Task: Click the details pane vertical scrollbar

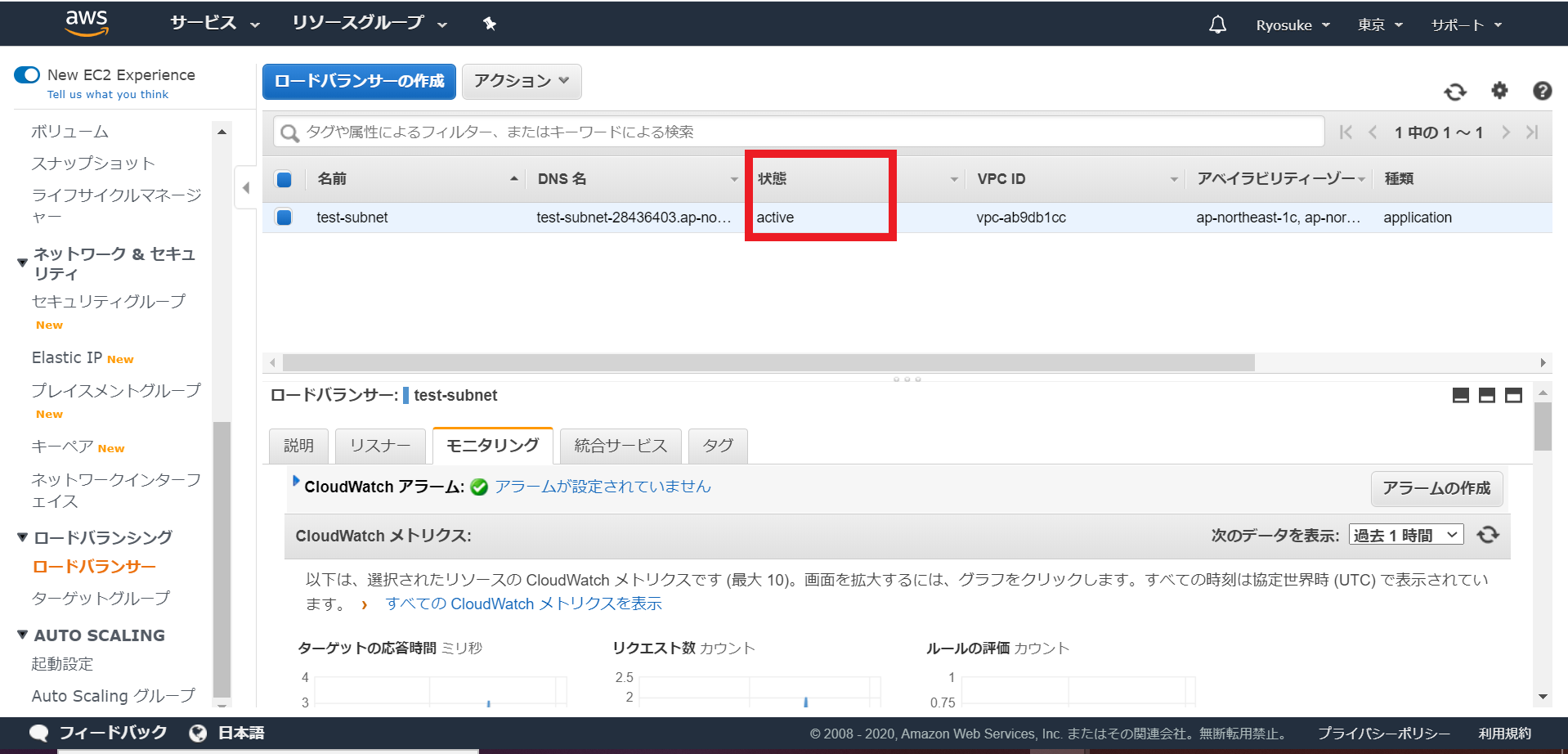Action: pyautogui.click(x=1543, y=425)
